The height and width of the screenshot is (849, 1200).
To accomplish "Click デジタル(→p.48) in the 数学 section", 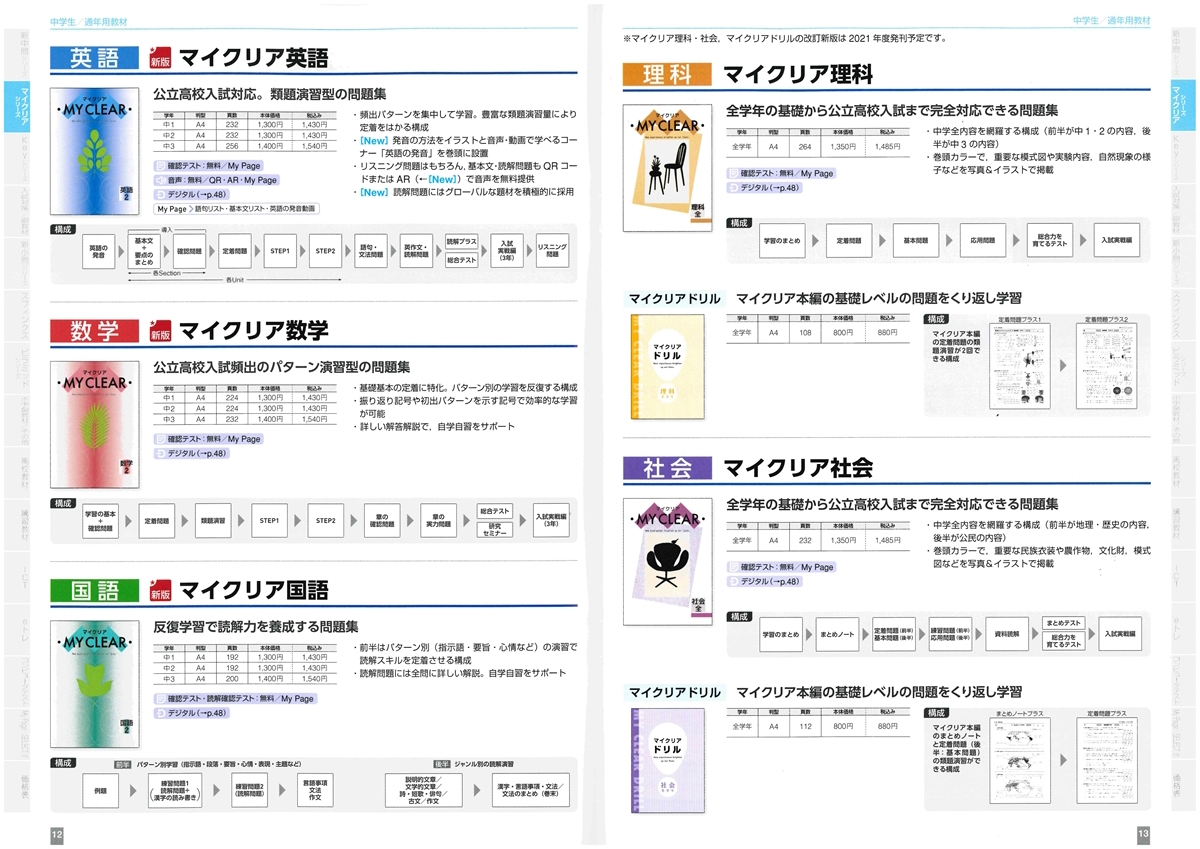I will [x=191, y=453].
